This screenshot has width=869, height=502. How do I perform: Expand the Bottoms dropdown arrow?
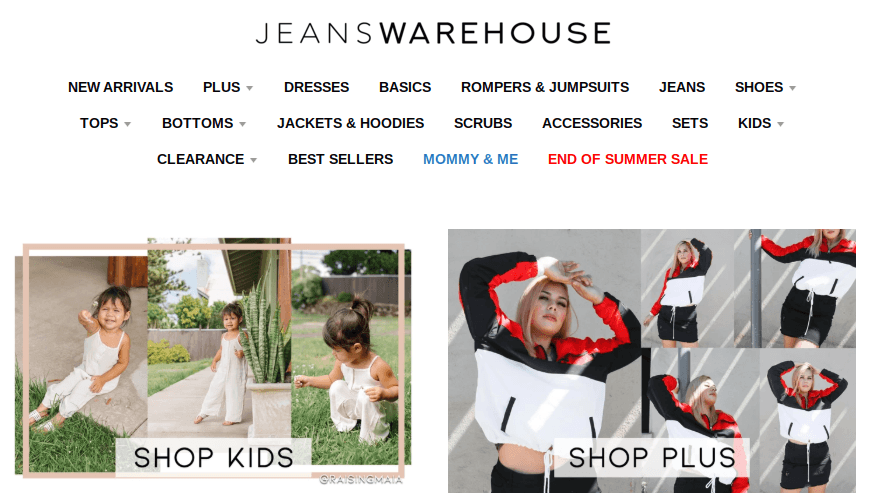(x=242, y=124)
